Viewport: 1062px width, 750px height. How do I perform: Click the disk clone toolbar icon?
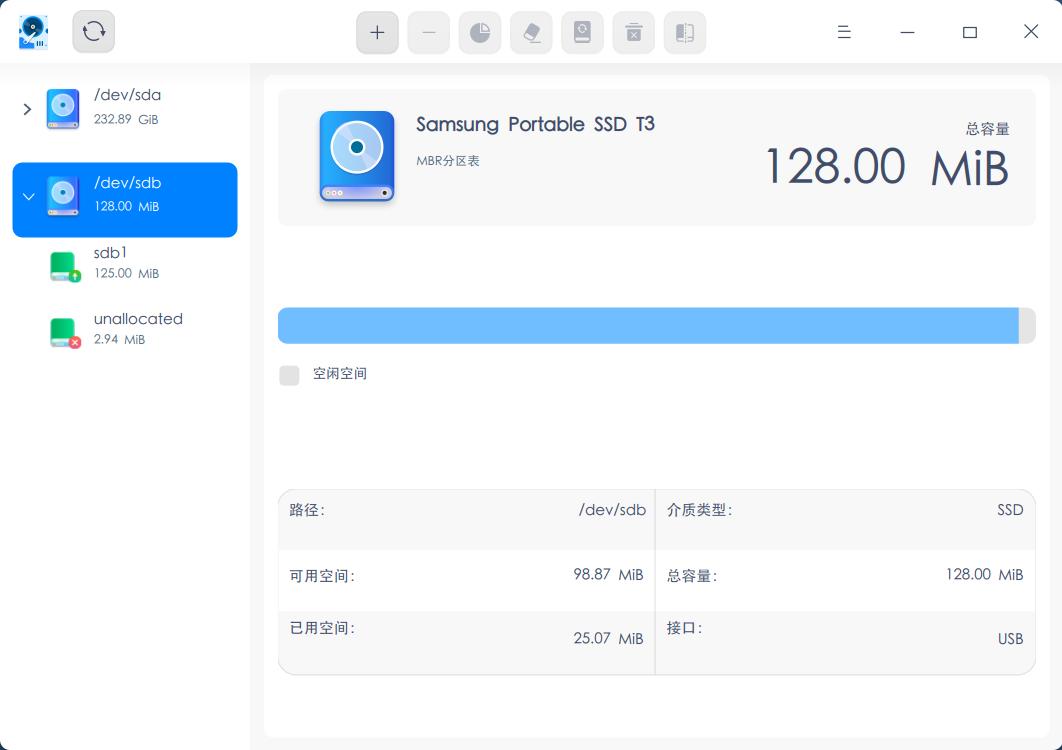686,31
